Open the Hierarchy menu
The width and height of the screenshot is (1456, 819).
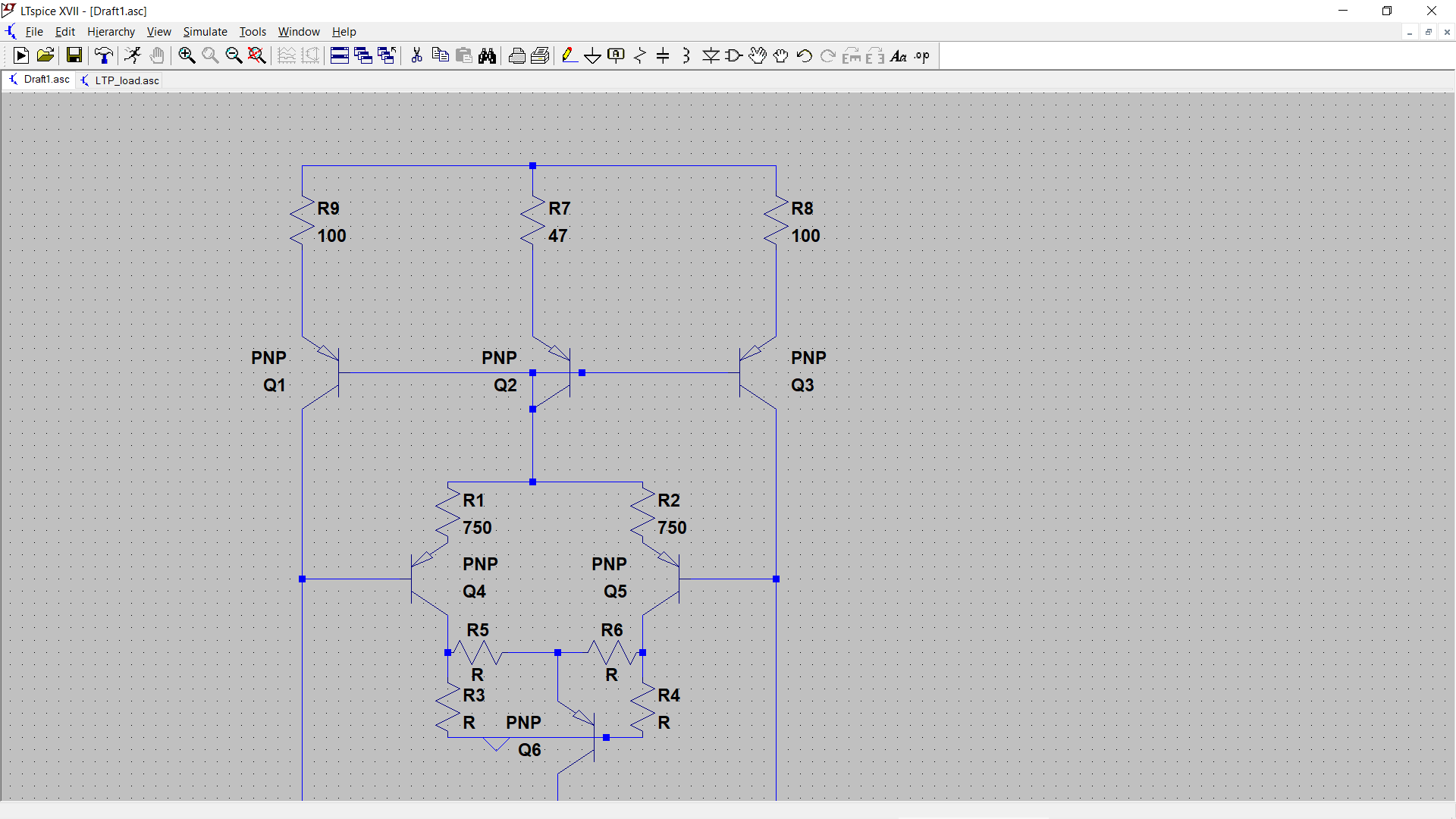[111, 32]
